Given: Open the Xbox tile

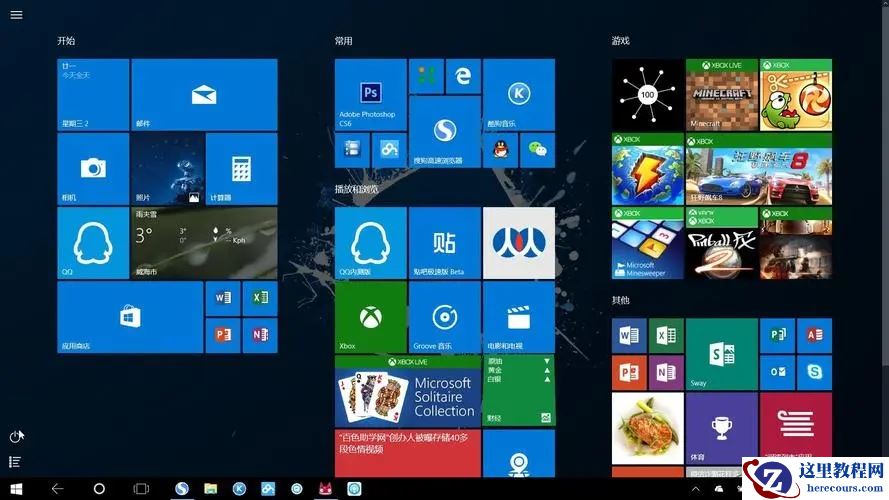Looking at the screenshot, I should tap(371, 317).
